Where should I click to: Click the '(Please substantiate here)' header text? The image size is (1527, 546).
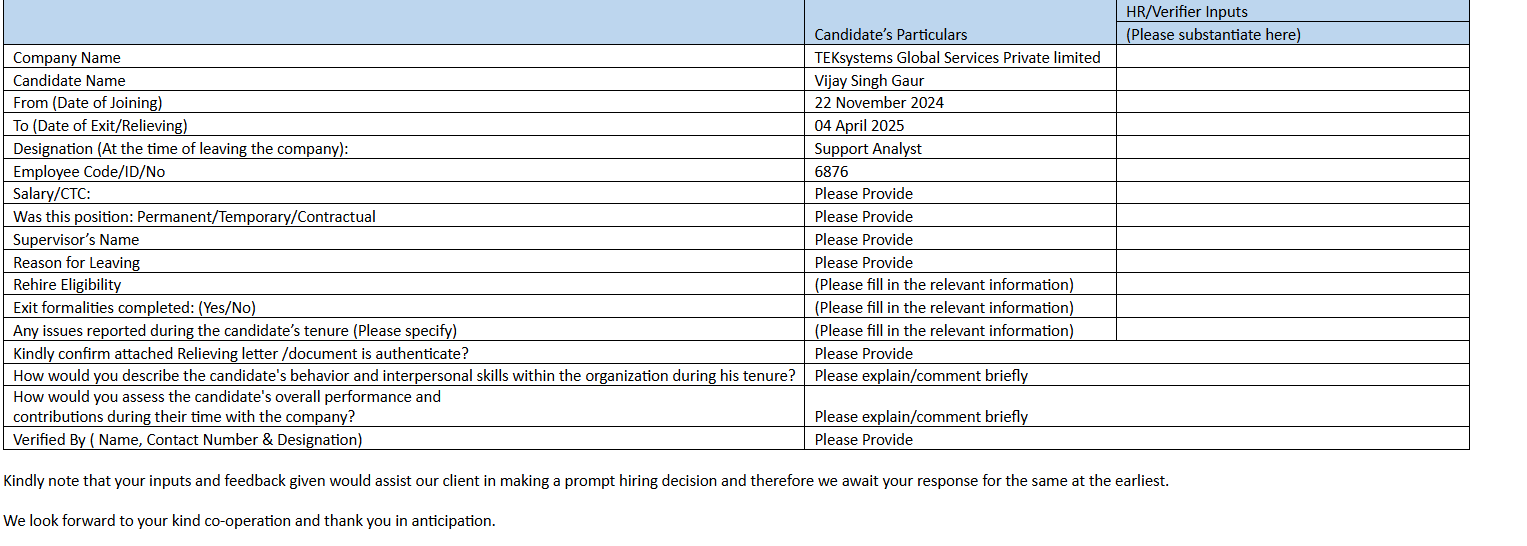(x=1213, y=35)
